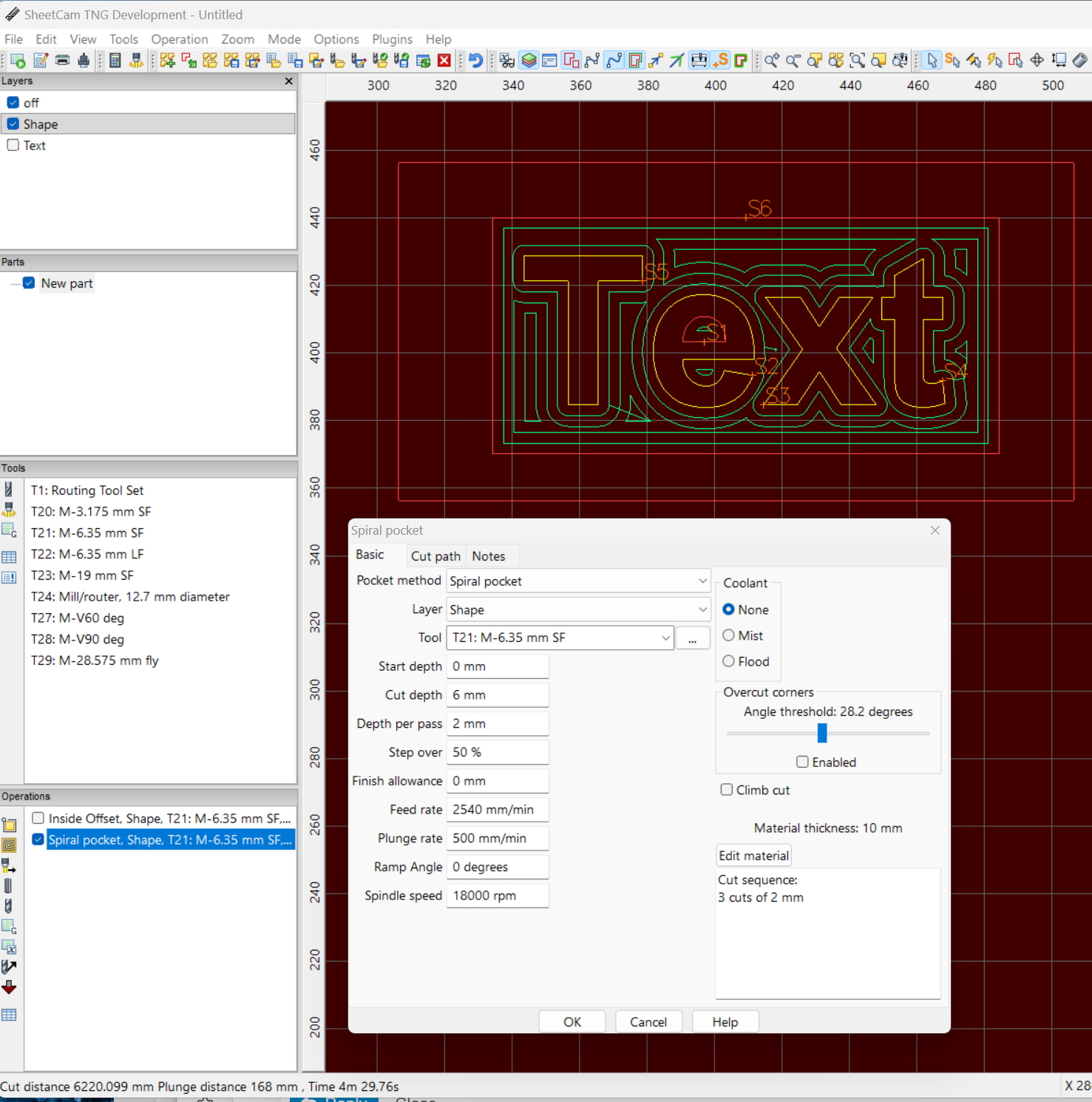Viewport: 1092px width, 1102px height.
Task: Select the pan (four-arrow) view tool
Action: pos(1037,61)
